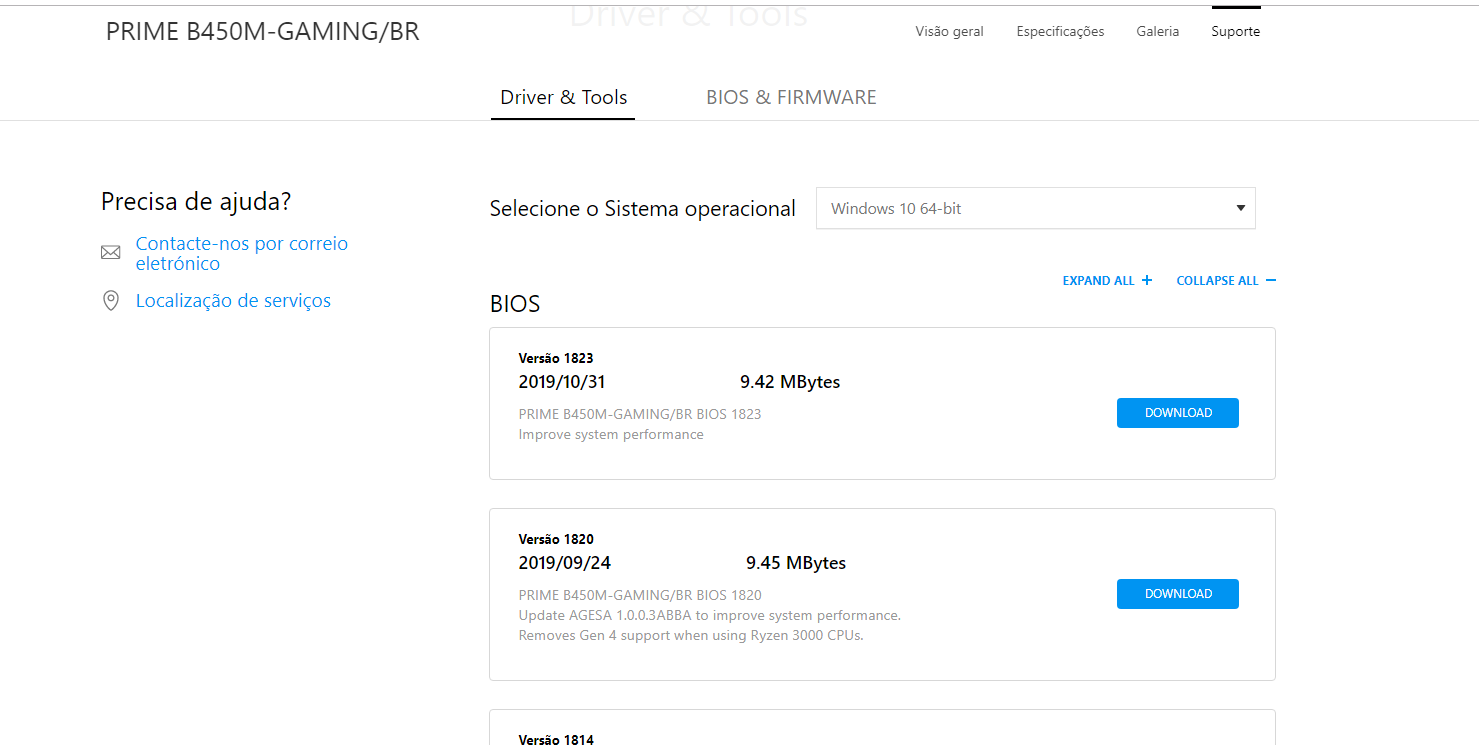Click the text Versão 1820
1479x745 pixels.
click(x=556, y=539)
